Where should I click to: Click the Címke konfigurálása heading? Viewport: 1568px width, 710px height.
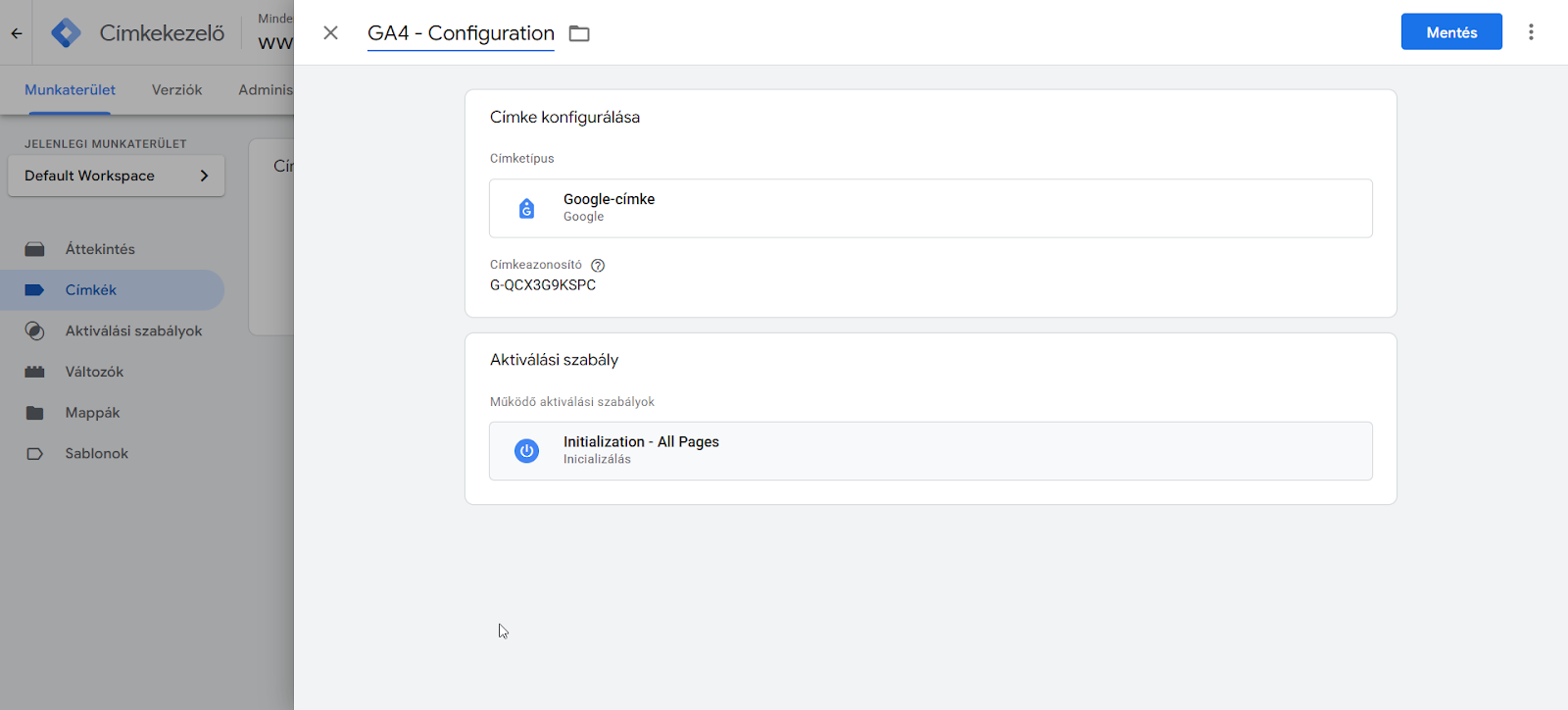pyautogui.click(x=564, y=117)
